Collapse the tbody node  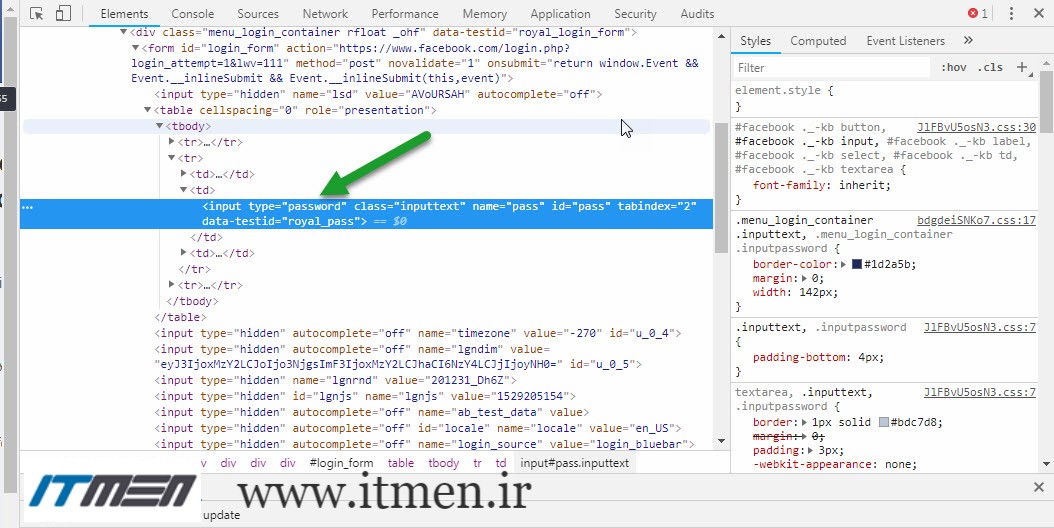pos(160,126)
